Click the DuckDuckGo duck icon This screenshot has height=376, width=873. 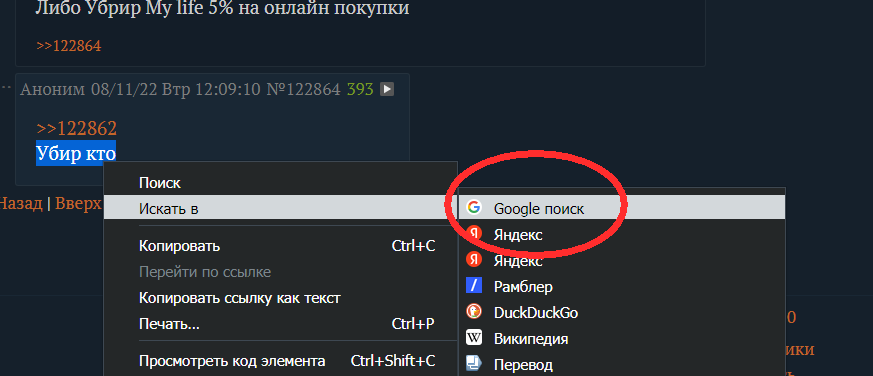(x=474, y=312)
